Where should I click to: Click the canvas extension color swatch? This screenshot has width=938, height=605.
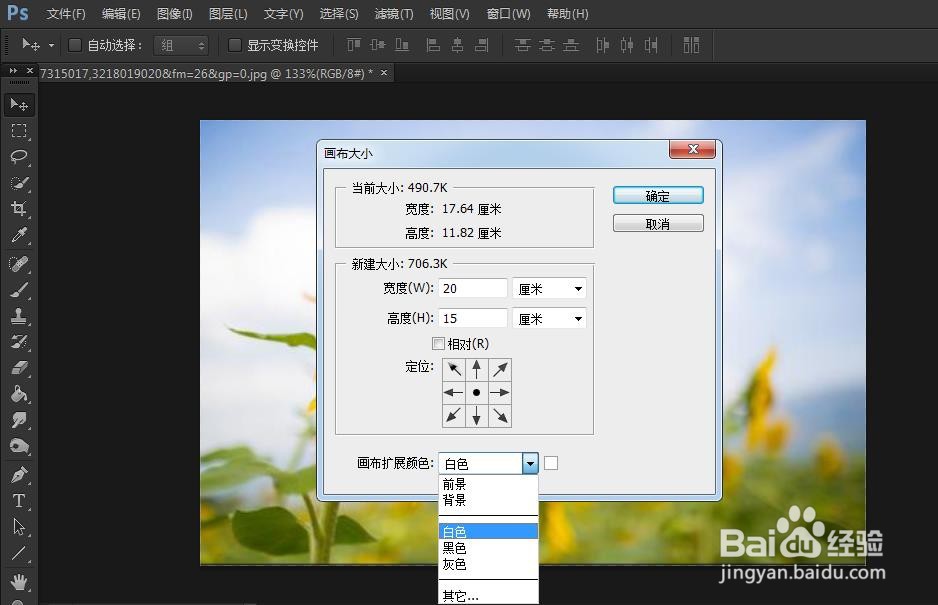551,463
